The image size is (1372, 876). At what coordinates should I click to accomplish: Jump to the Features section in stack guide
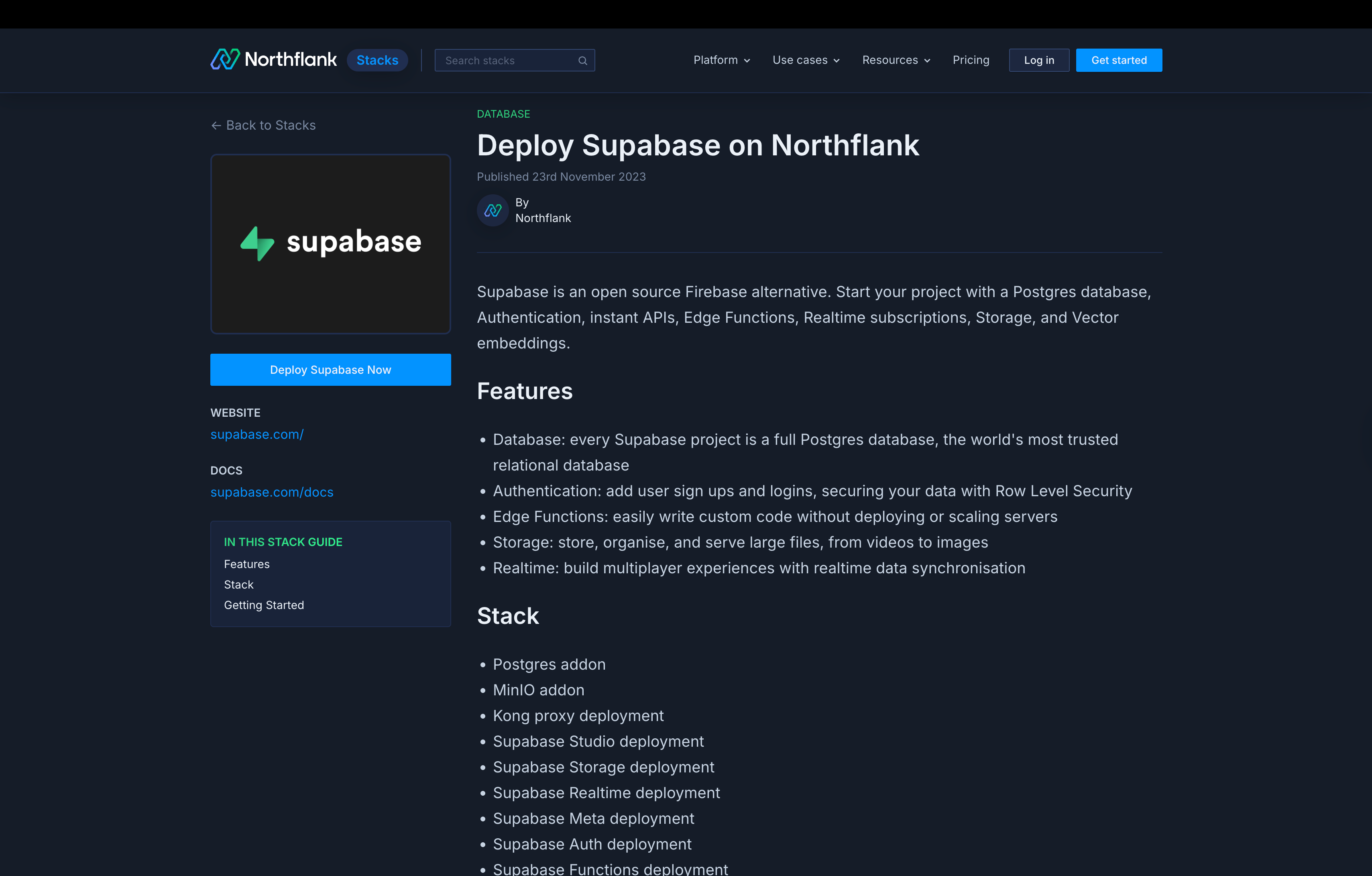[x=246, y=564]
